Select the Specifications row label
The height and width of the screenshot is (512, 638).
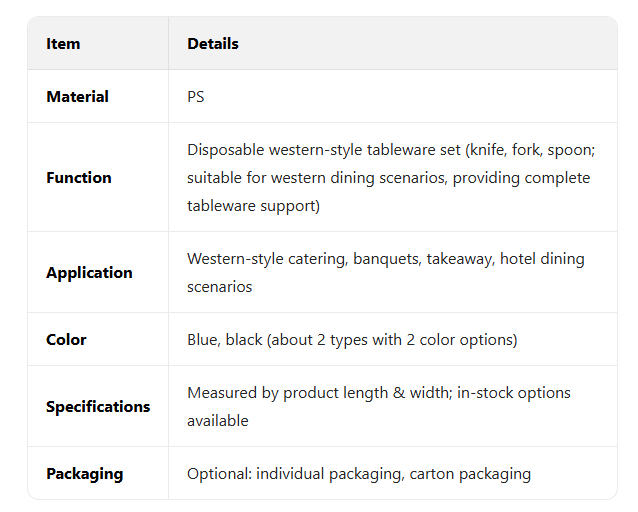click(98, 407)
